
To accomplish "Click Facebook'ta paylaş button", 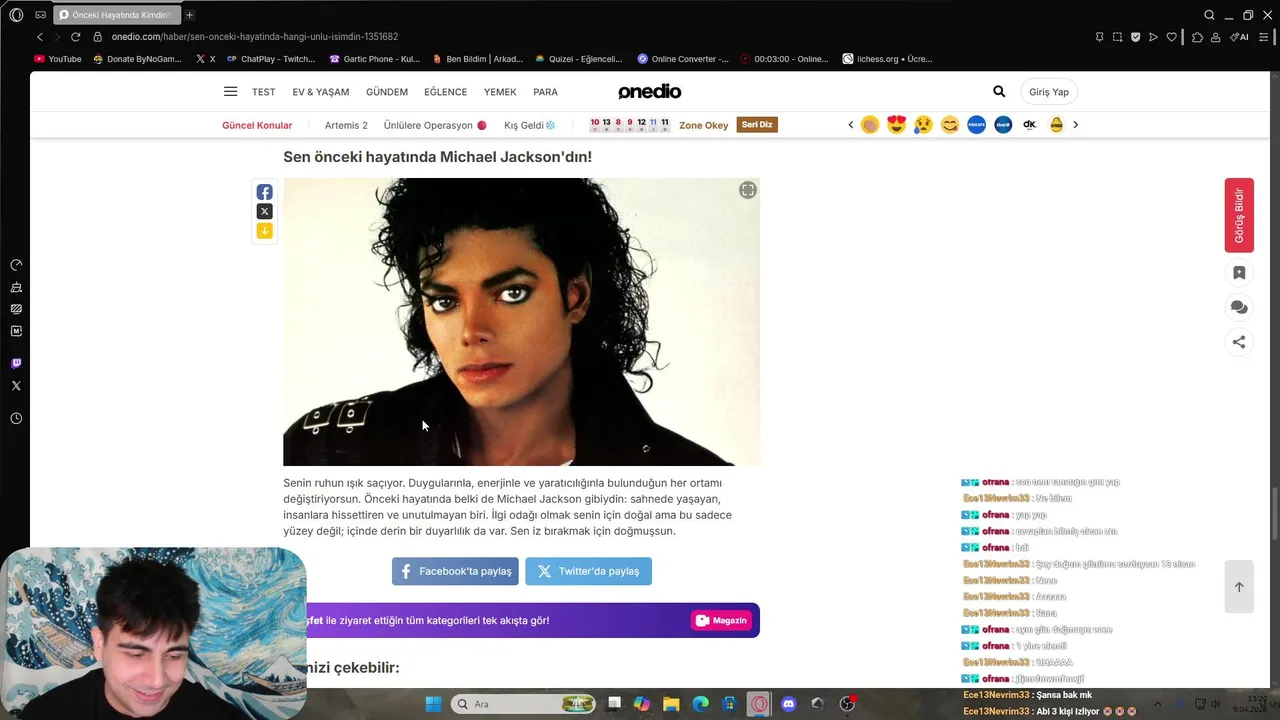I will 455,571.
